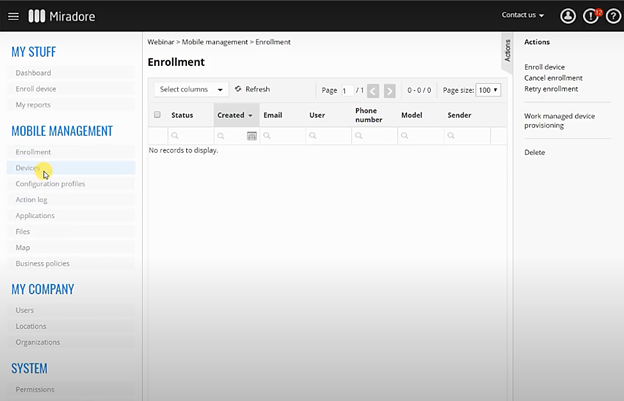View alerts notification icon with badge
The width and height of the screenshot is (624, 401).
pyautogui.click(x=591, y=16)
